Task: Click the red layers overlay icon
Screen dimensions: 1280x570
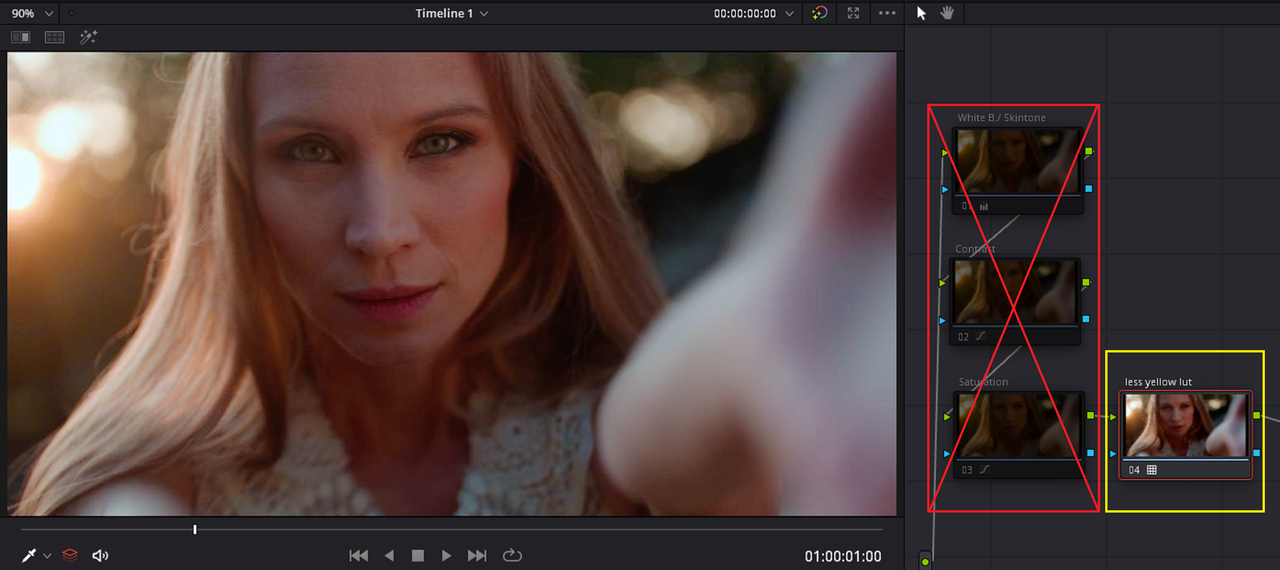Action: click(x=70, y=555)
